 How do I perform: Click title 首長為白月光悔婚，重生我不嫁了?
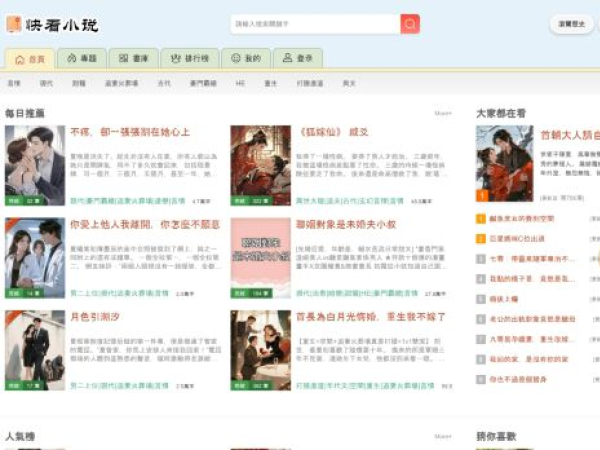(371, 317)
